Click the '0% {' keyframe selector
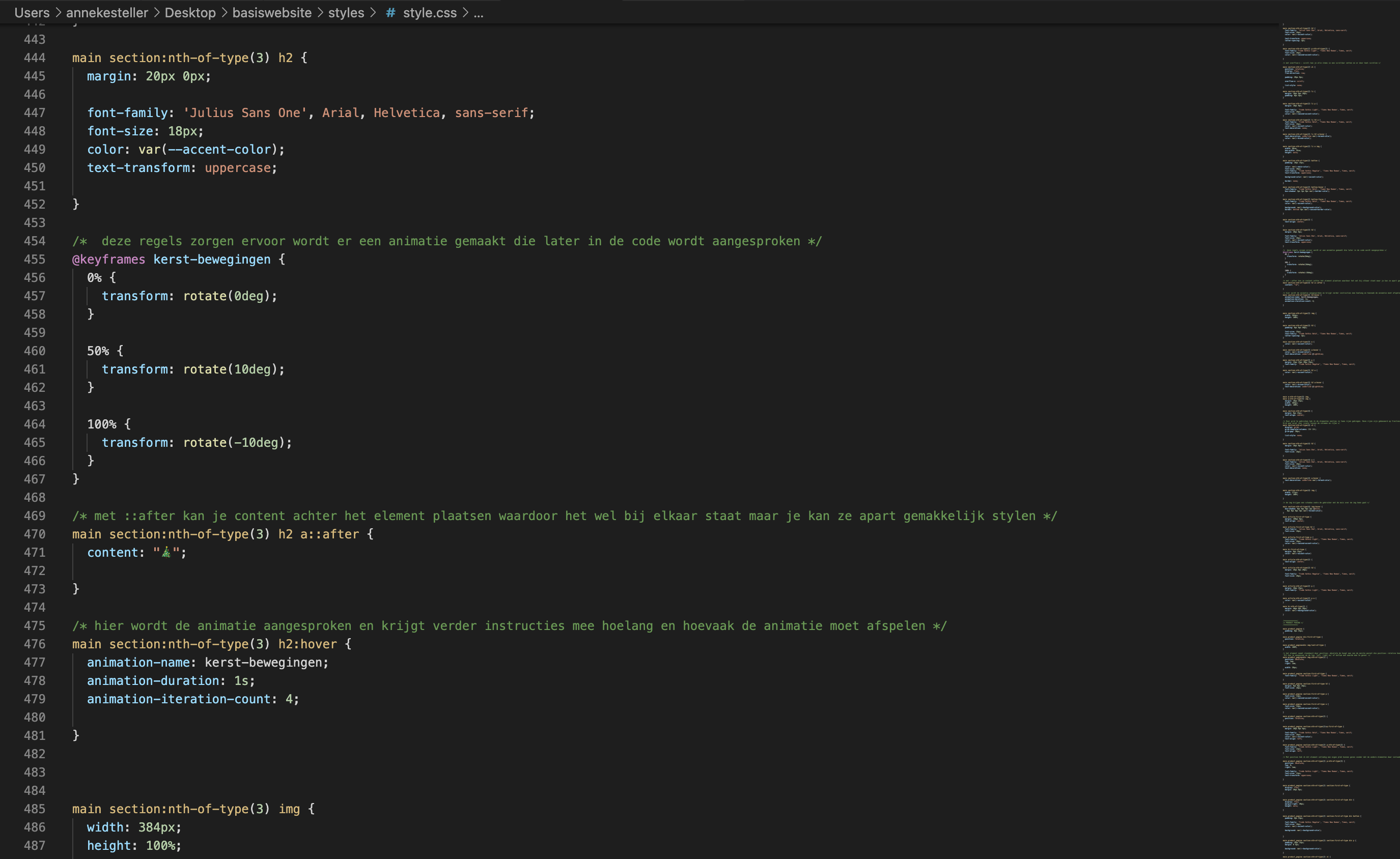Viewport: 1400px width, 859px height. click(x=102, y=278)
